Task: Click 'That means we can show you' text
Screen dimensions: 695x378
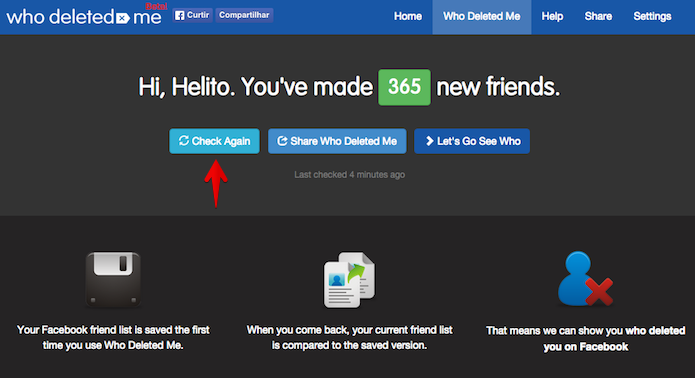Action: point(586,339)
